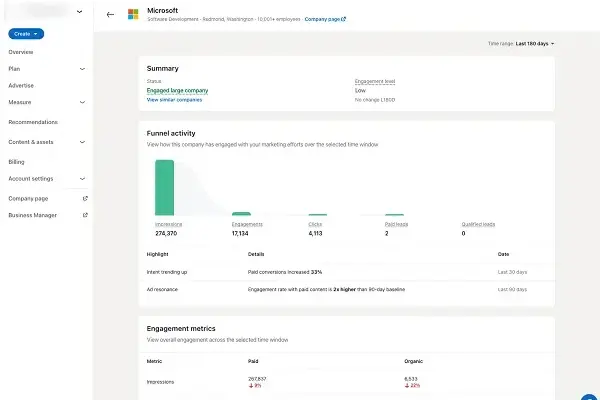Click View similar companies link
The image size is (600, 400).
pyautogui.click(x=174, y=100)
